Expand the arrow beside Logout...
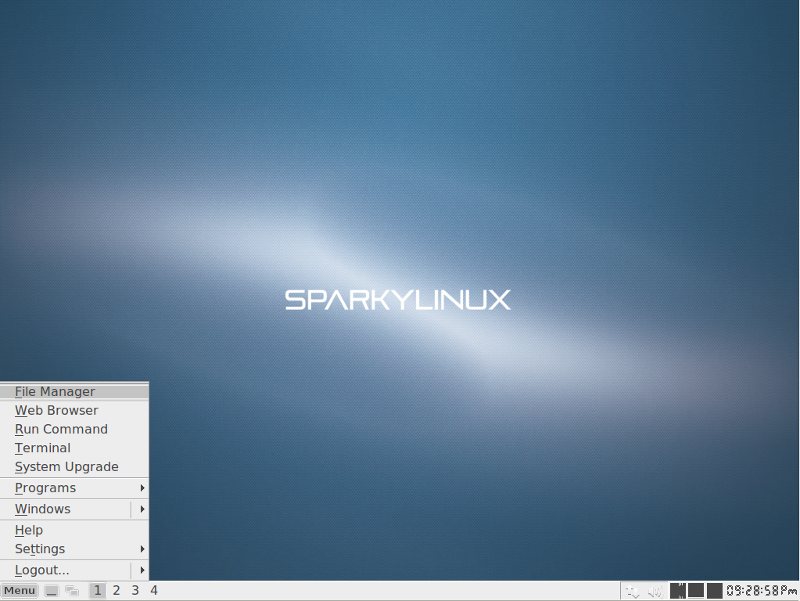The image size is (800, 601). pyautogui.click(x=142, y=570)
